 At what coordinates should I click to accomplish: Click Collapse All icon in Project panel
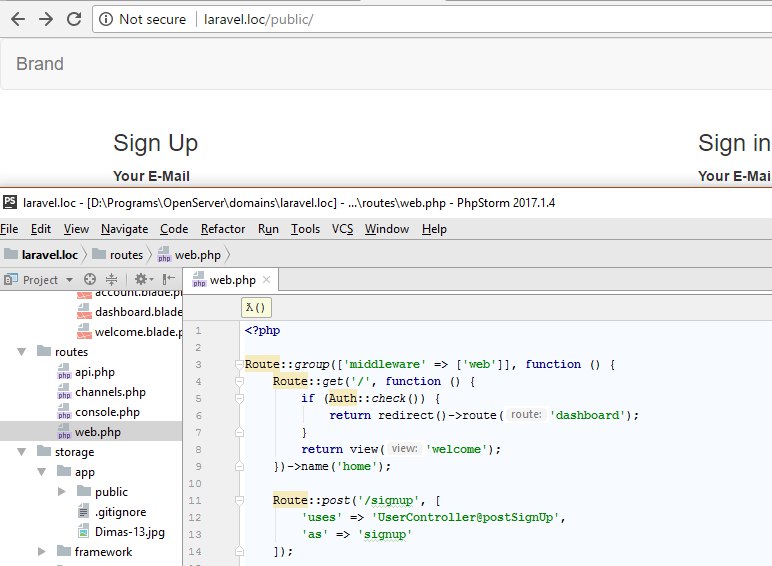[112, 280]
